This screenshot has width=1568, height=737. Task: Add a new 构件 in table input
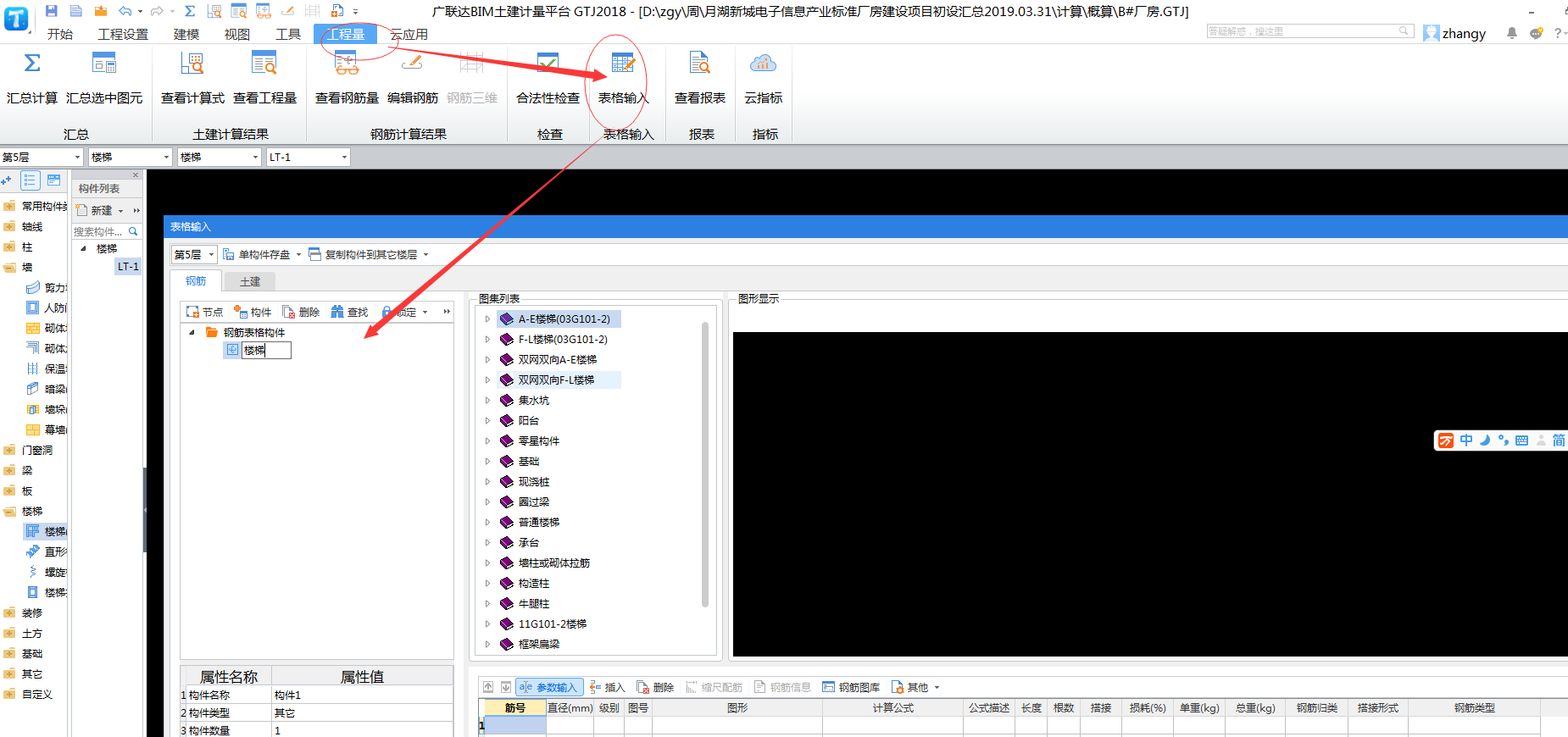click(x=253, y=312)
